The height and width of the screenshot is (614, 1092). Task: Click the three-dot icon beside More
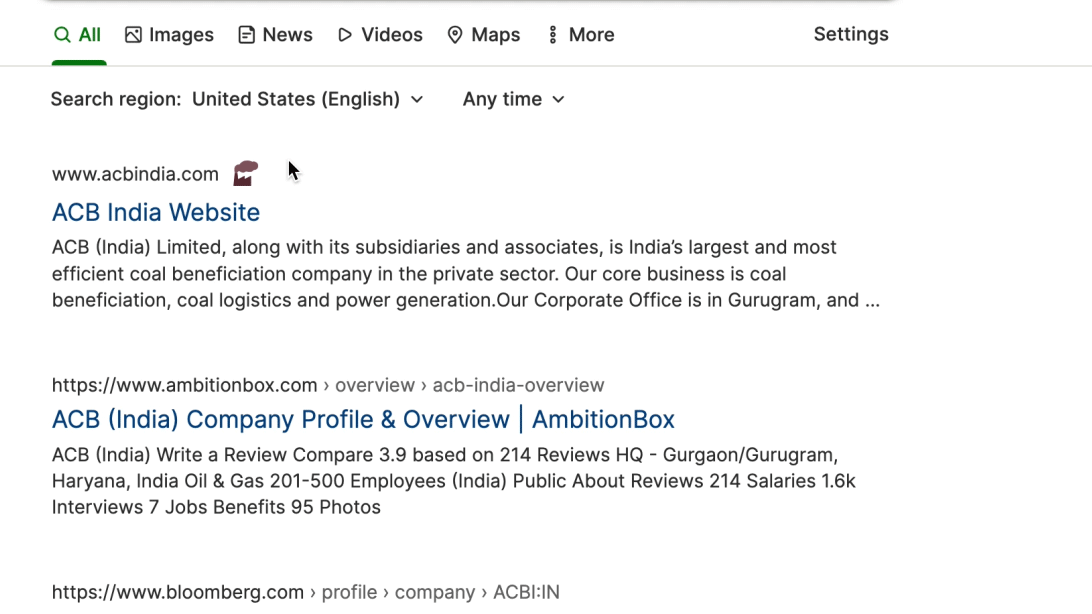point(552,35)
